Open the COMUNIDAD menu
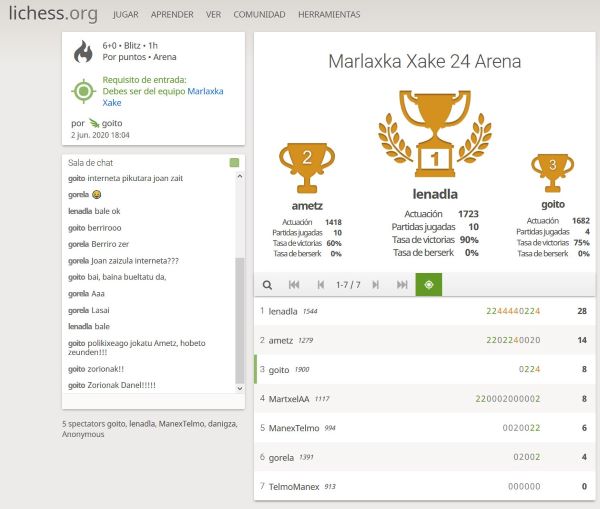 click(x=259, y=15)
